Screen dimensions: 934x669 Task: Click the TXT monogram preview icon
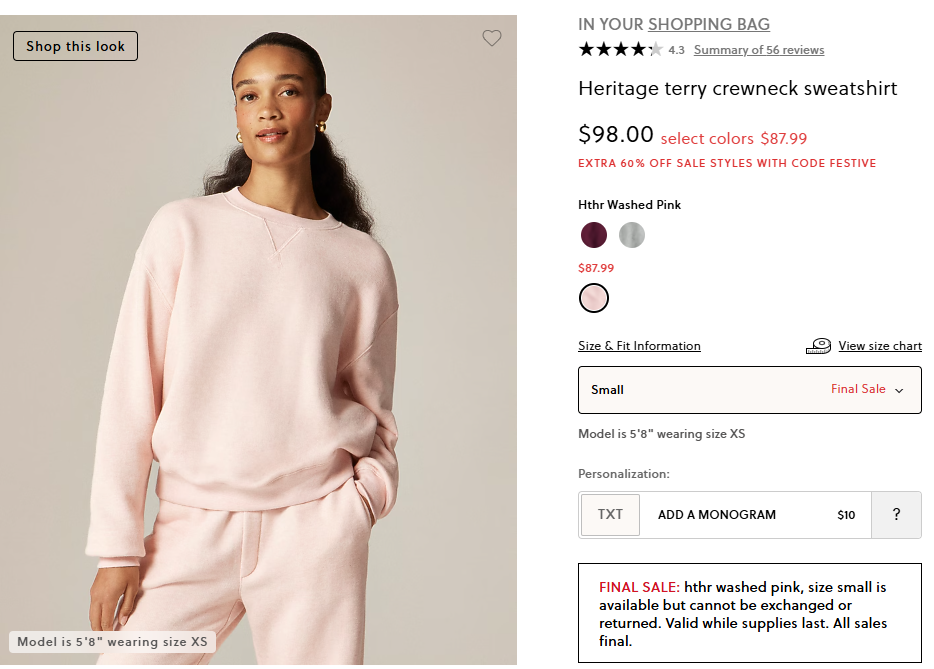pos(610,515)
